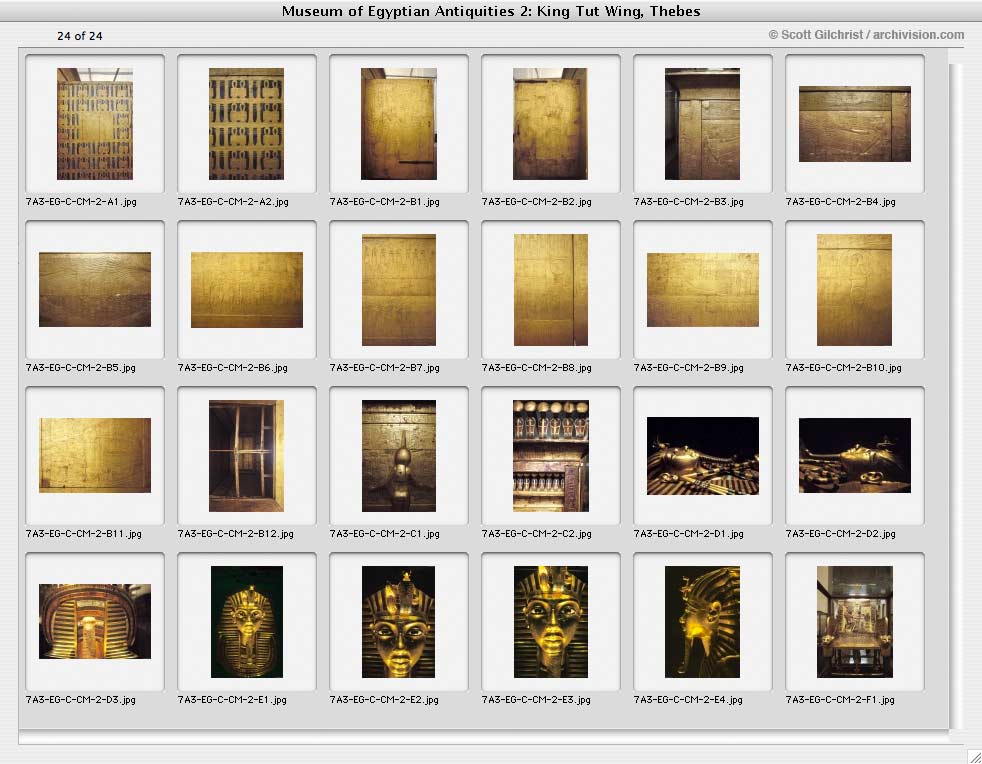Image resolution: width=982 pixels, height=764 pixels.
Task: Click the filename 7A3-EG-C-CM-2-B11.jpg
Action: click(x=84, y=534)
